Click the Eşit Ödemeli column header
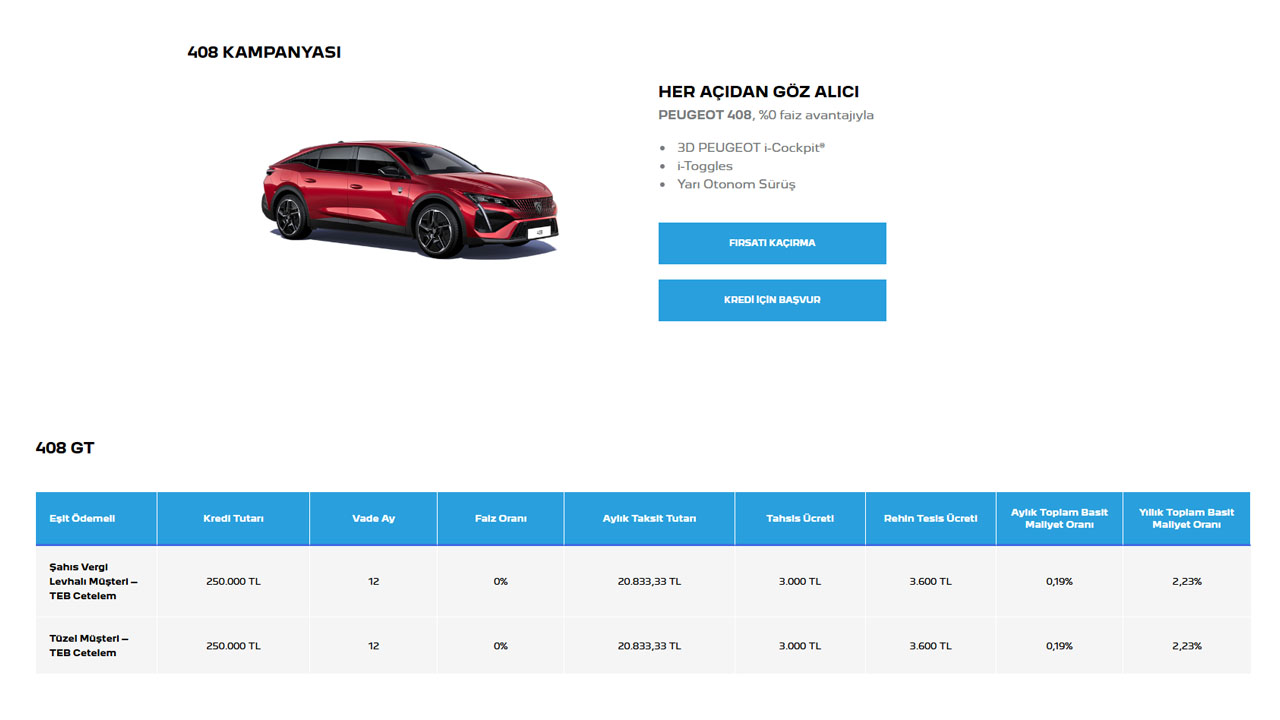 pos(82,518)
